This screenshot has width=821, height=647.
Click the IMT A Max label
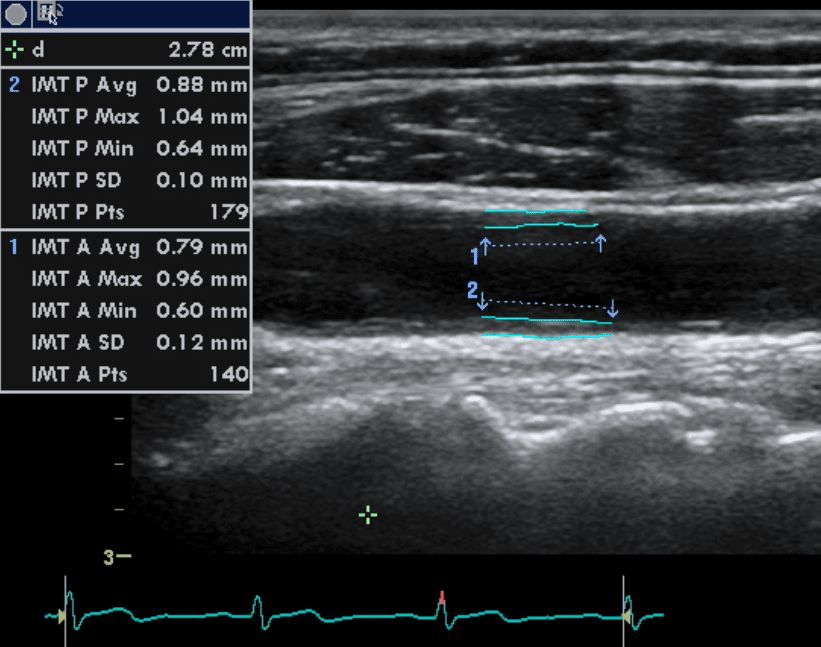[x=86, y=278]
